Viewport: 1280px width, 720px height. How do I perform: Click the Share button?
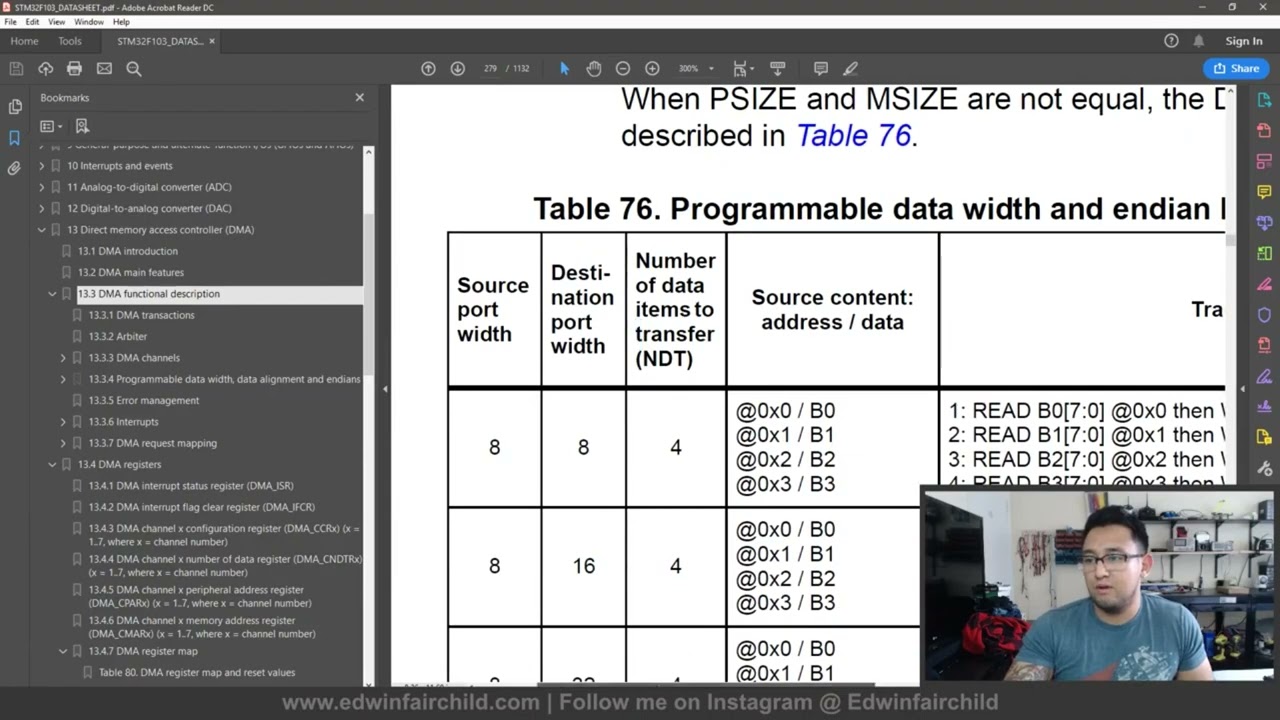click(x=1236, y=68)
